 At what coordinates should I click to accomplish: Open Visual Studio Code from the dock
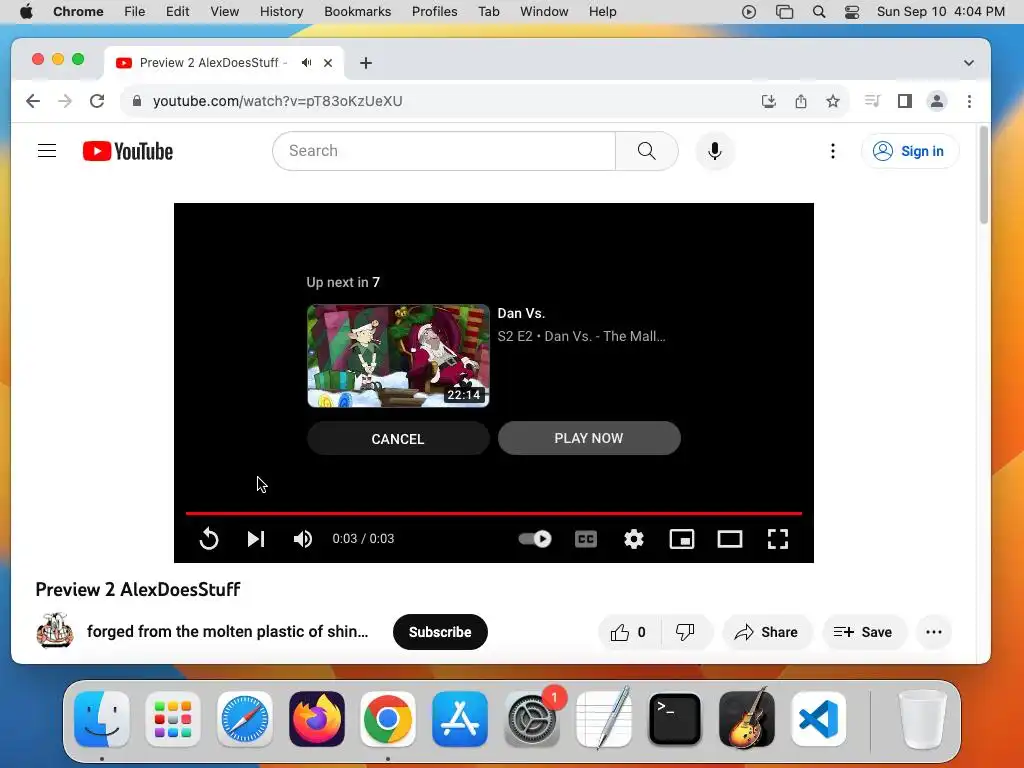818,719
